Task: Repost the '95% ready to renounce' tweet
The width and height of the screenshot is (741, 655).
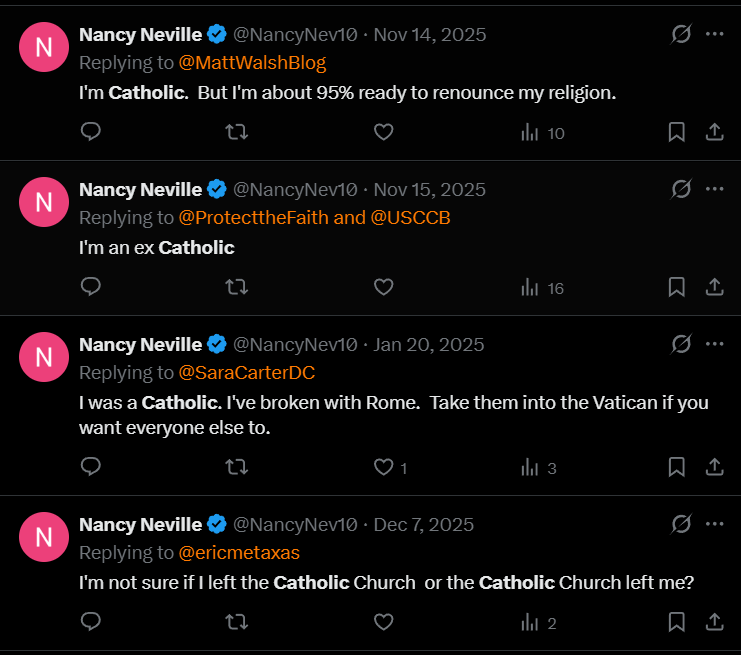Action: coord(237,132)
